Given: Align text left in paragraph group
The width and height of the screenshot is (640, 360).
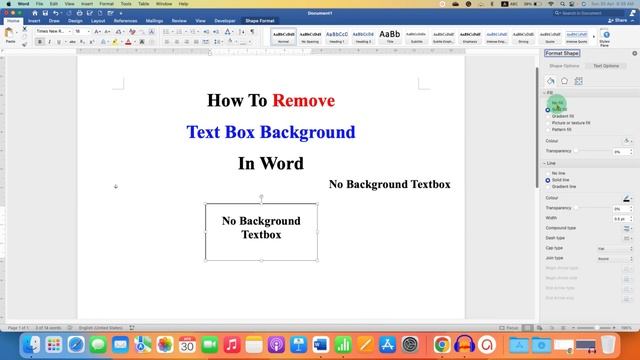Looking at the screenshot, I should (167, 42).
